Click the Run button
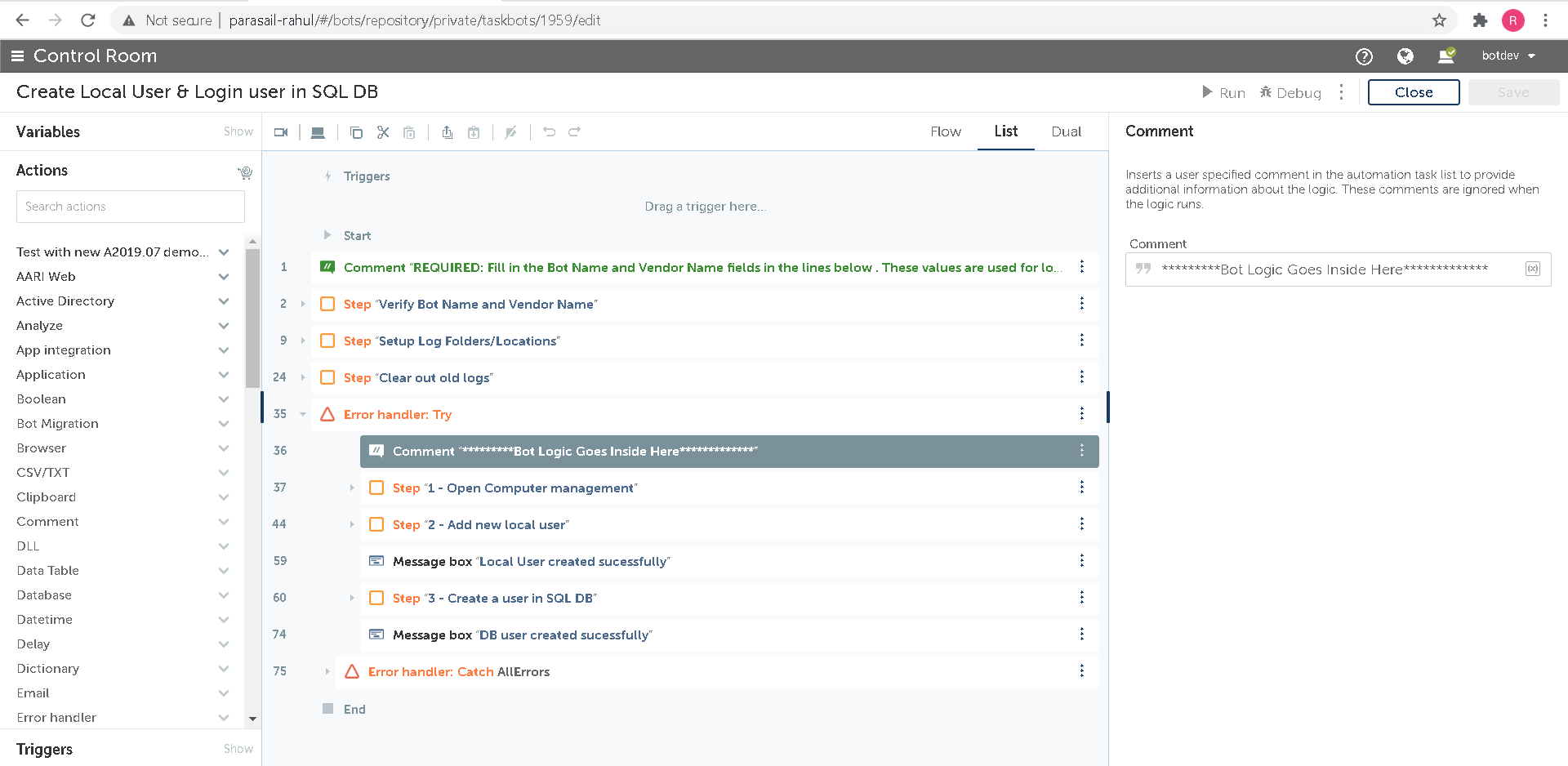Image resolution: width=1568 pixels, height=766 pixels. pyautogui.click(x=1223, y=92)
